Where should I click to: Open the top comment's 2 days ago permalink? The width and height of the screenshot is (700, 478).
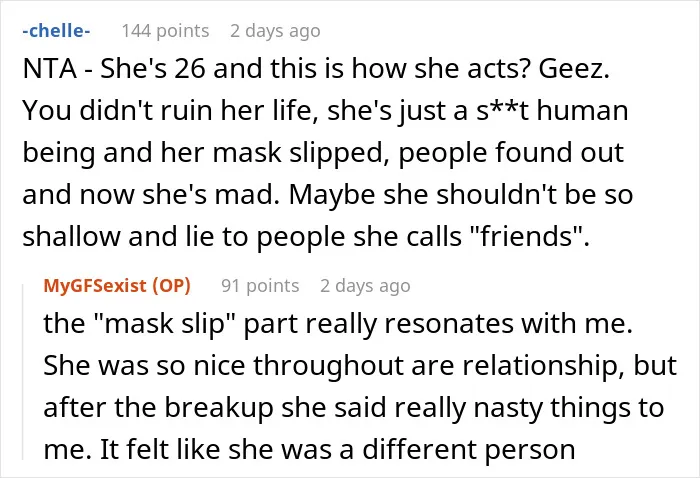pyautogui.click(x=275, y=31)
